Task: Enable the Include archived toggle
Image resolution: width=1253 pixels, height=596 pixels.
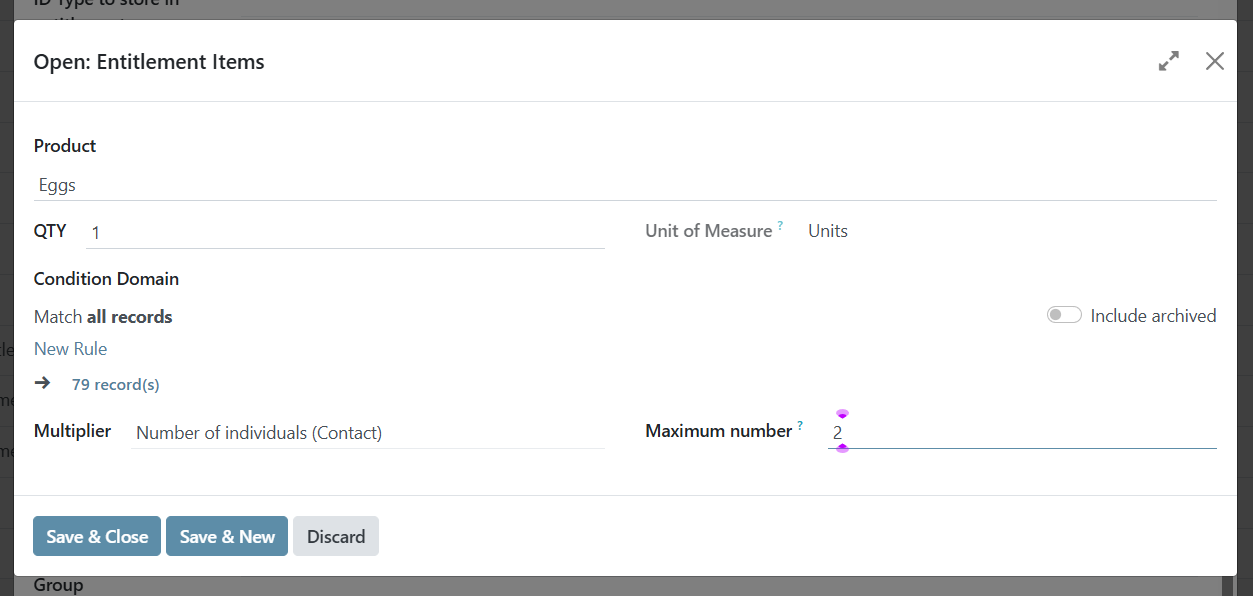Action: pos(1064,314)
